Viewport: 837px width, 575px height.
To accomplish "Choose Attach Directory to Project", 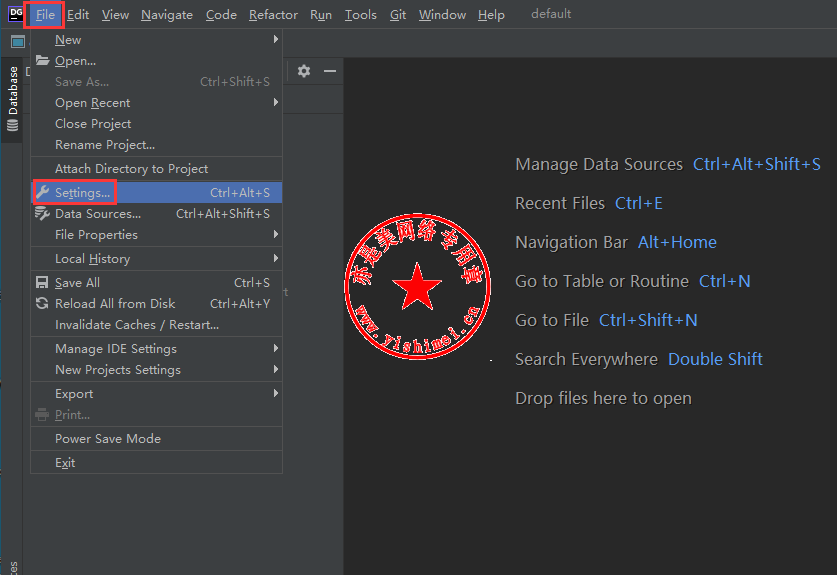I will click(x=156, y=169).
